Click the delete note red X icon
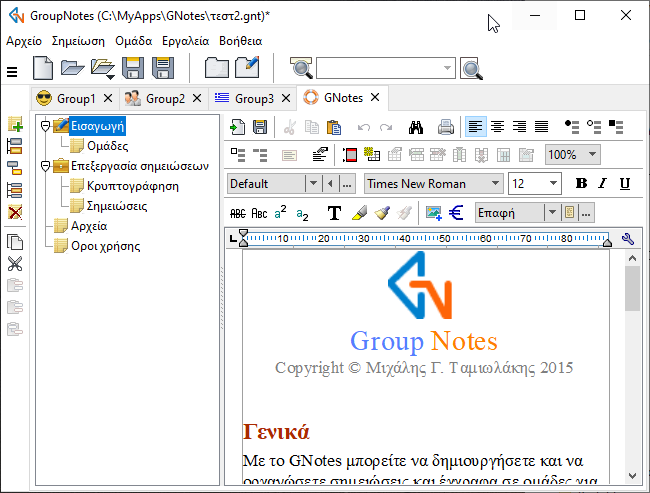This screenshot has width=650, height=493. [x=15, y=213]
